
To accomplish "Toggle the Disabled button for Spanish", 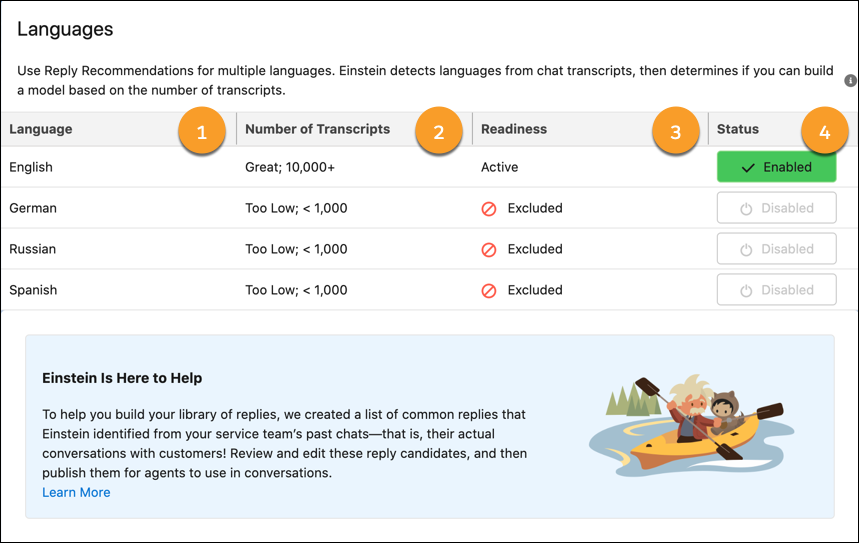I will (776, 291).
